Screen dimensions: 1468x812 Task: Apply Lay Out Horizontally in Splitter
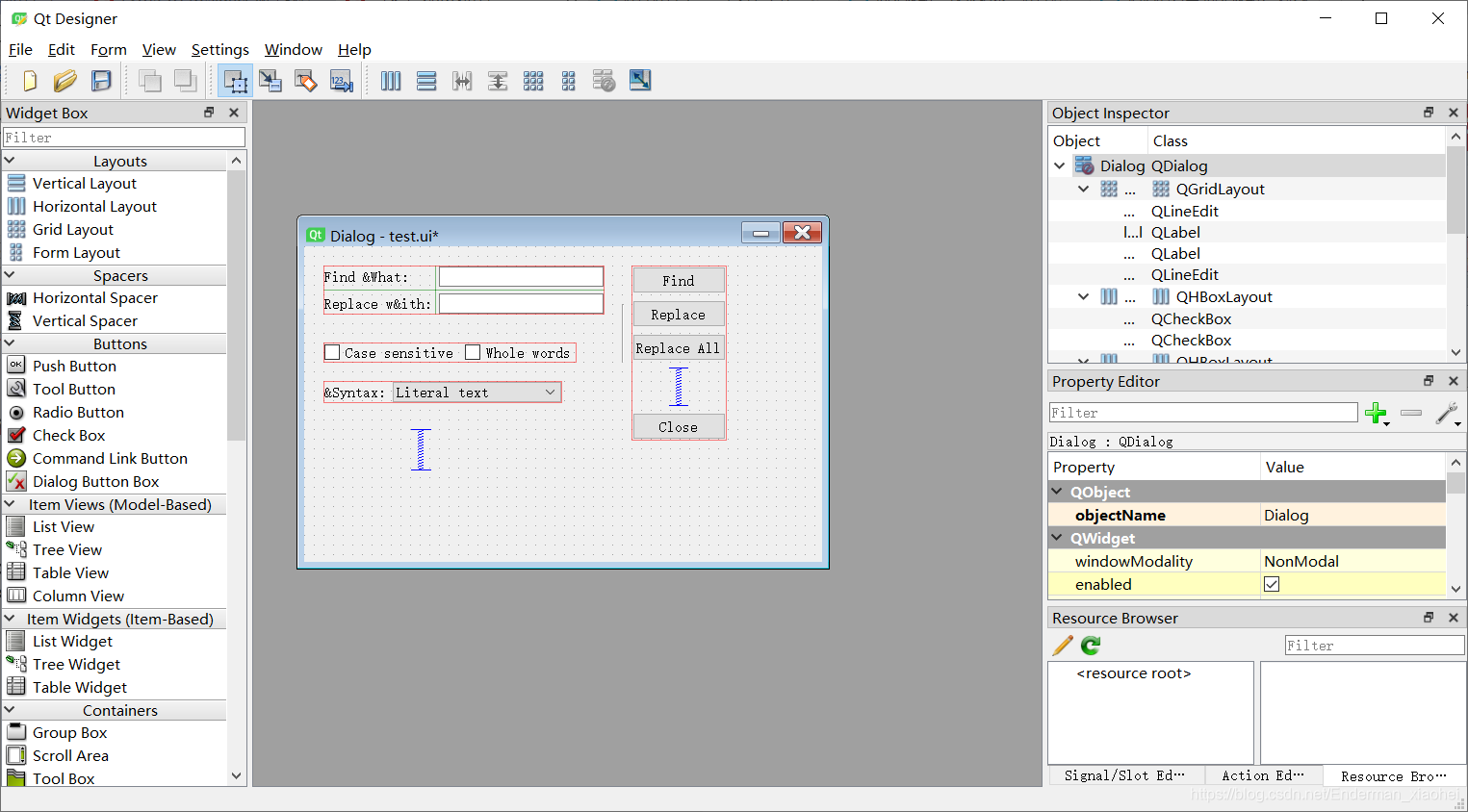click(462, 81)
